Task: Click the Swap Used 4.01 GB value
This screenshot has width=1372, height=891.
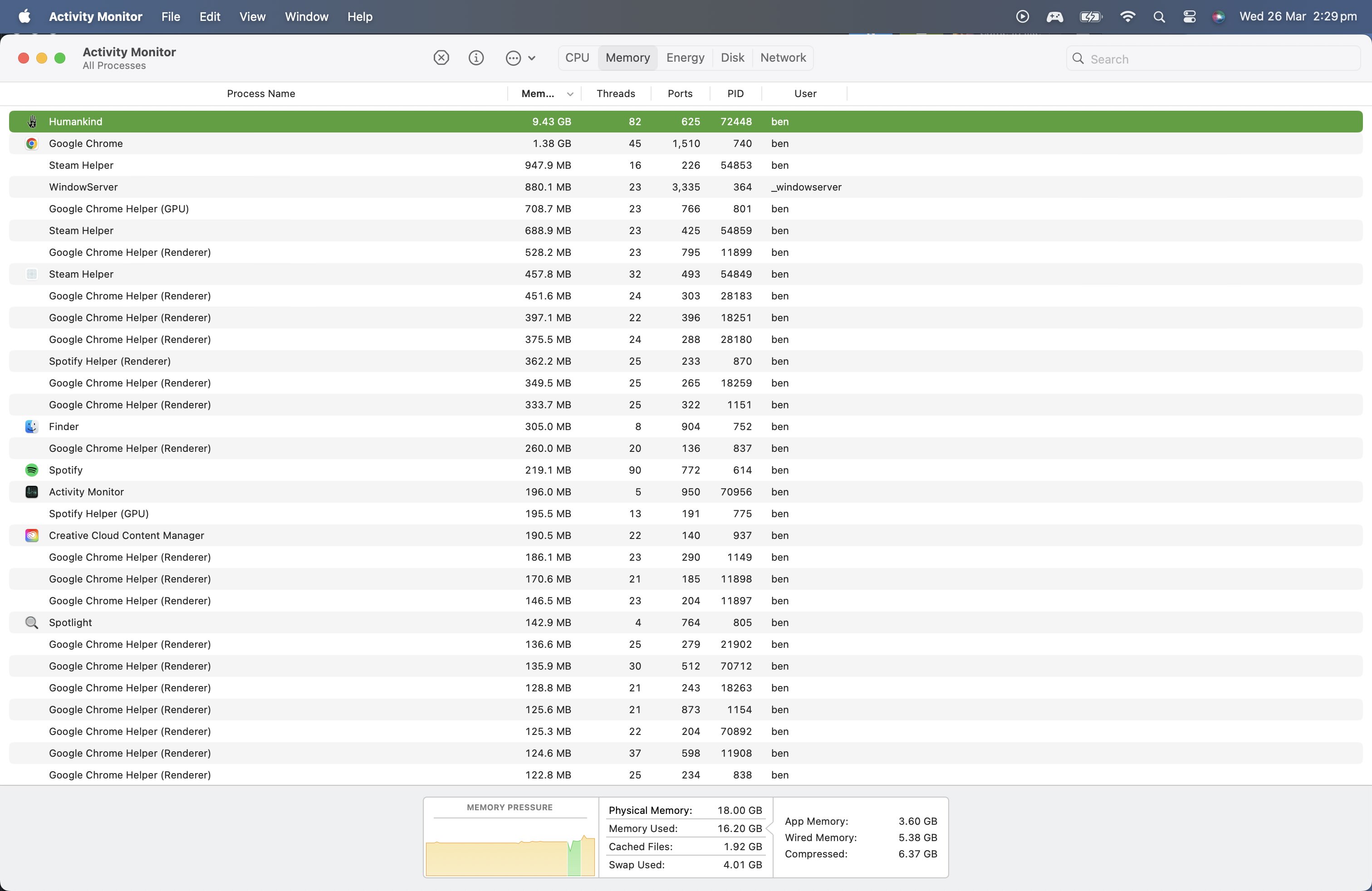Action: pos(743,865)
